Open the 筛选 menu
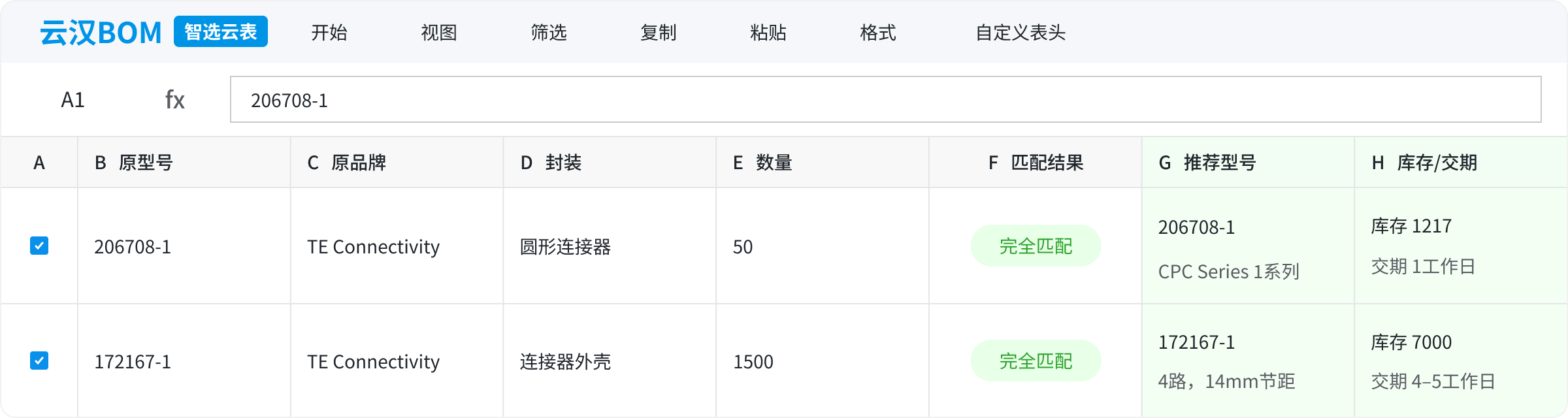The height and width of the screenshot is (418, 1568). [549, 32]
